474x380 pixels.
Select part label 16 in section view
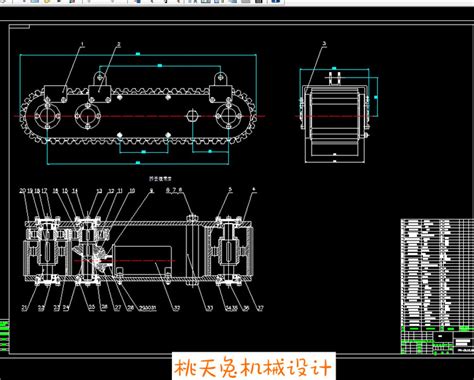click(55, 191)
